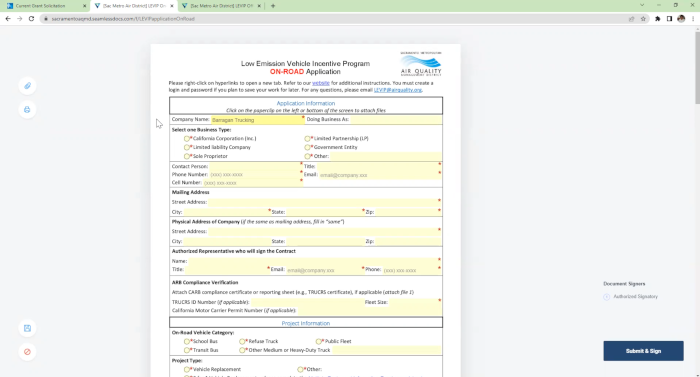Select Other business type radio
This screenshot has height=377, width=700.
tap(307, 156)
